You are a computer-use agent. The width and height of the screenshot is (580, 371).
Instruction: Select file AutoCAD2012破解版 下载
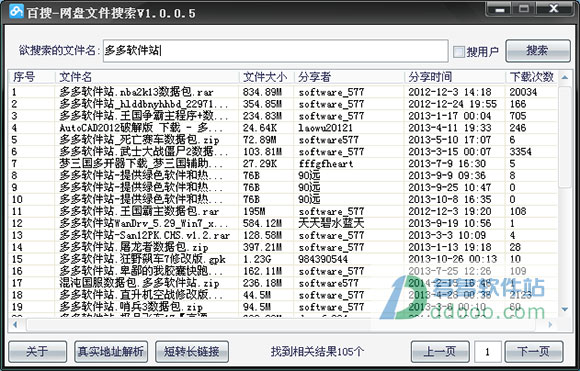pos(141,128)
